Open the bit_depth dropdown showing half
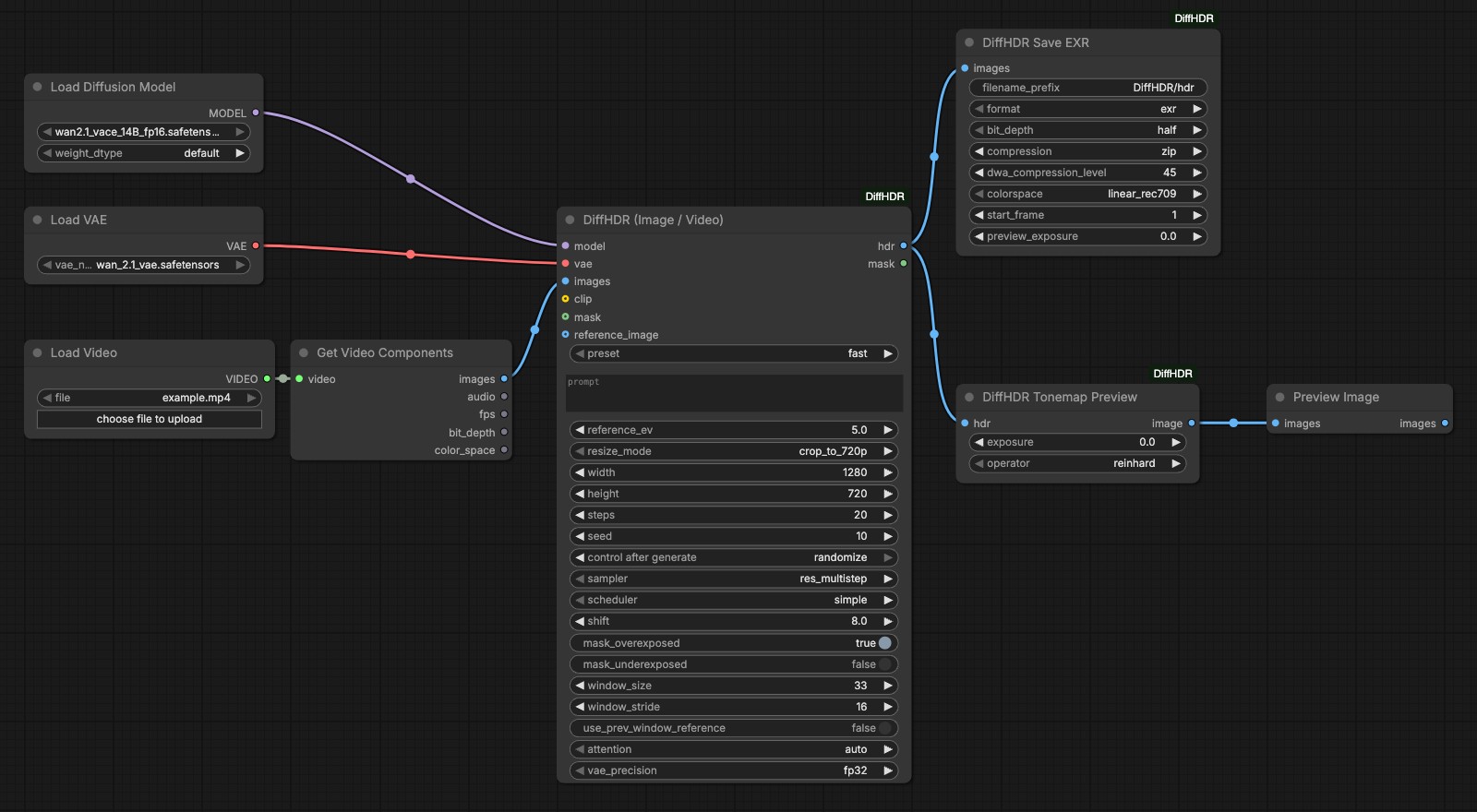Image resolution: width=1477 pixels, height=812 pixels. pos(1088,130)
